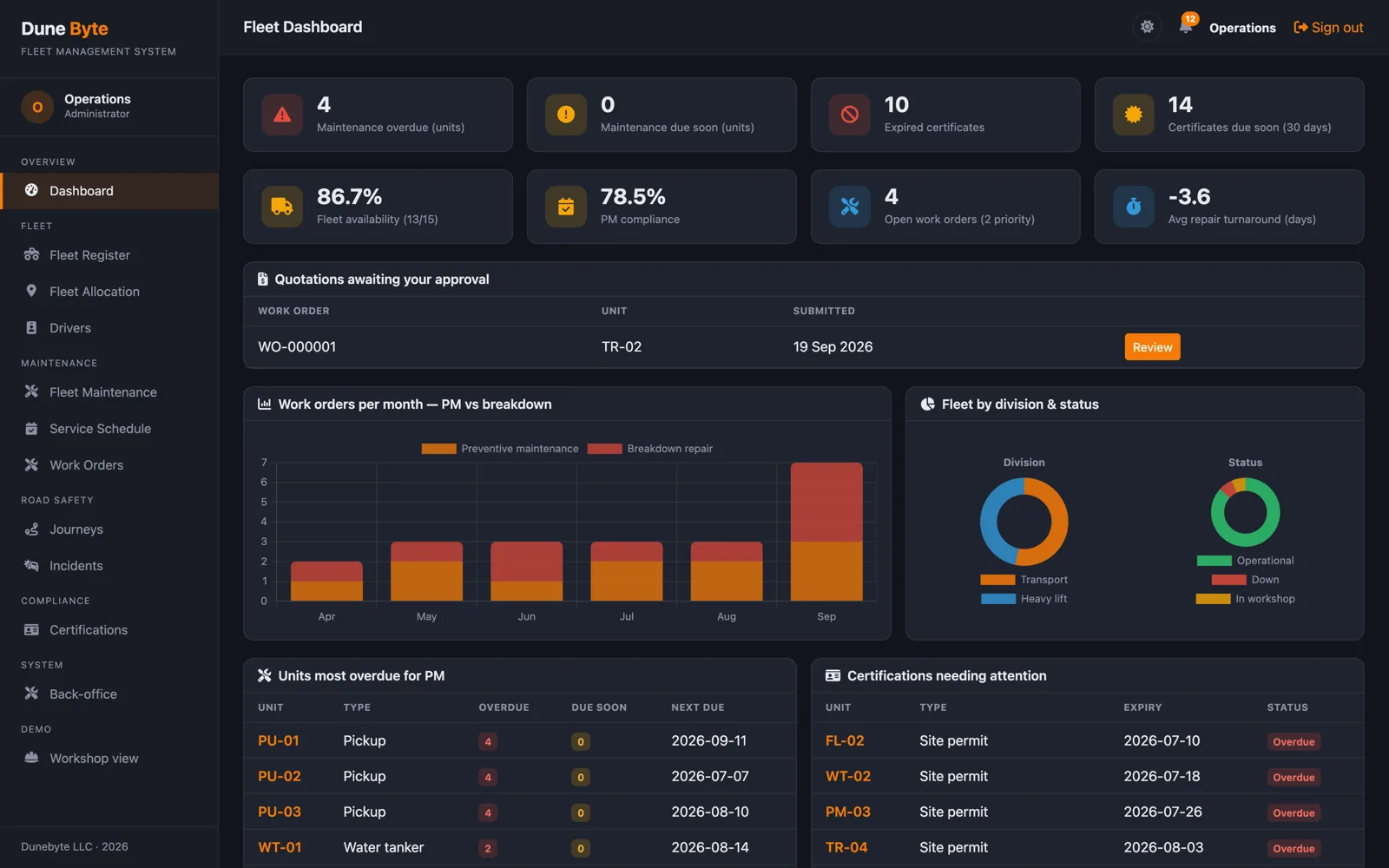Toggle the Transport legend entry
Image resolution: width=1389 pixels, height=868 pixels.
1024,580
